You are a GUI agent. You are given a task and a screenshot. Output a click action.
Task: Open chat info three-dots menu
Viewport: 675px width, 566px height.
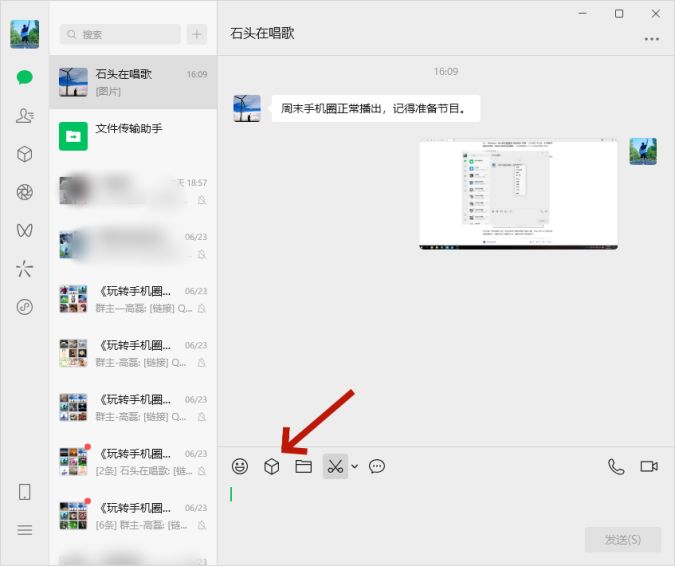click(652, 39)
